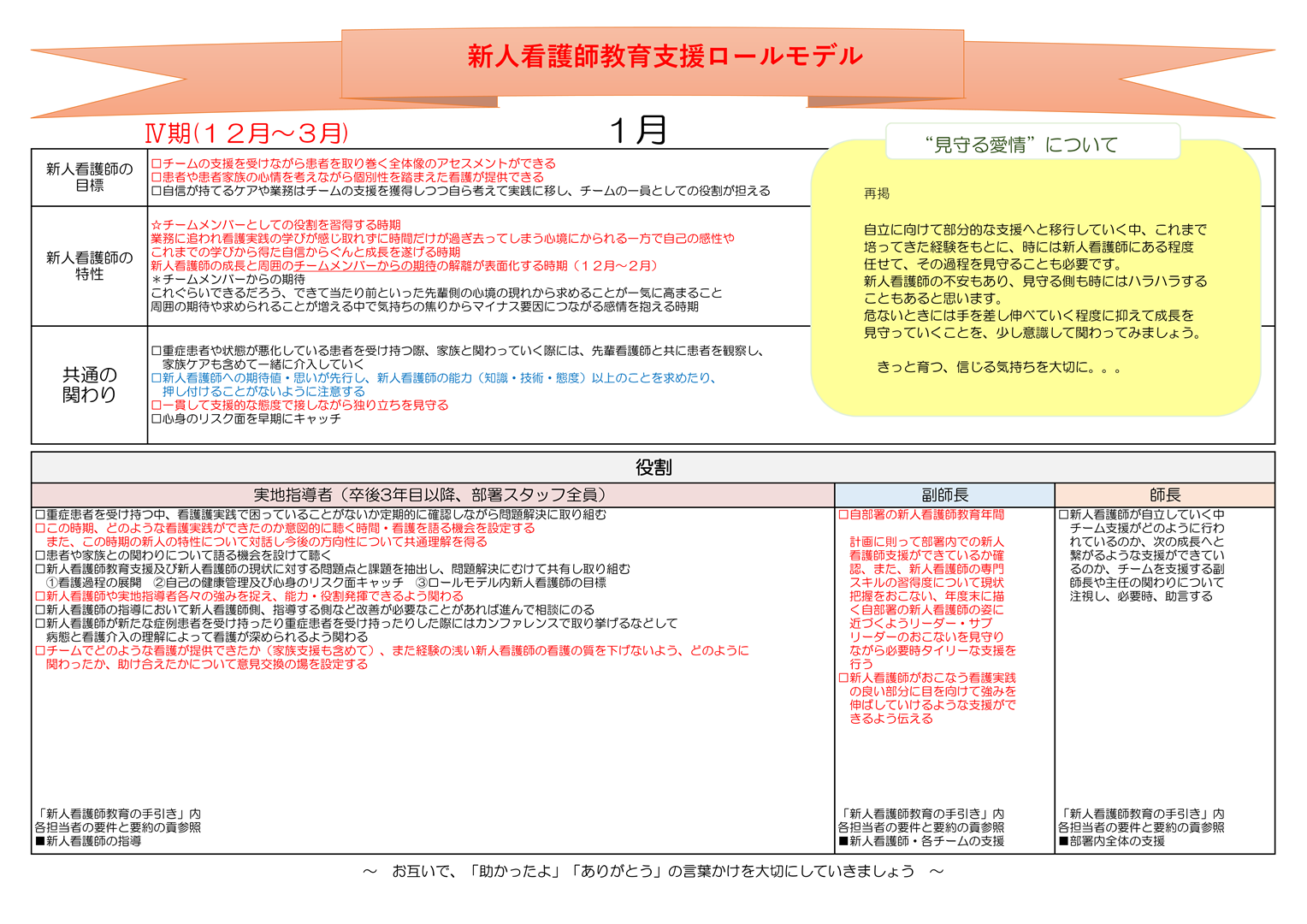Check the 一貫して支援的な態度 checkbox

157,406
